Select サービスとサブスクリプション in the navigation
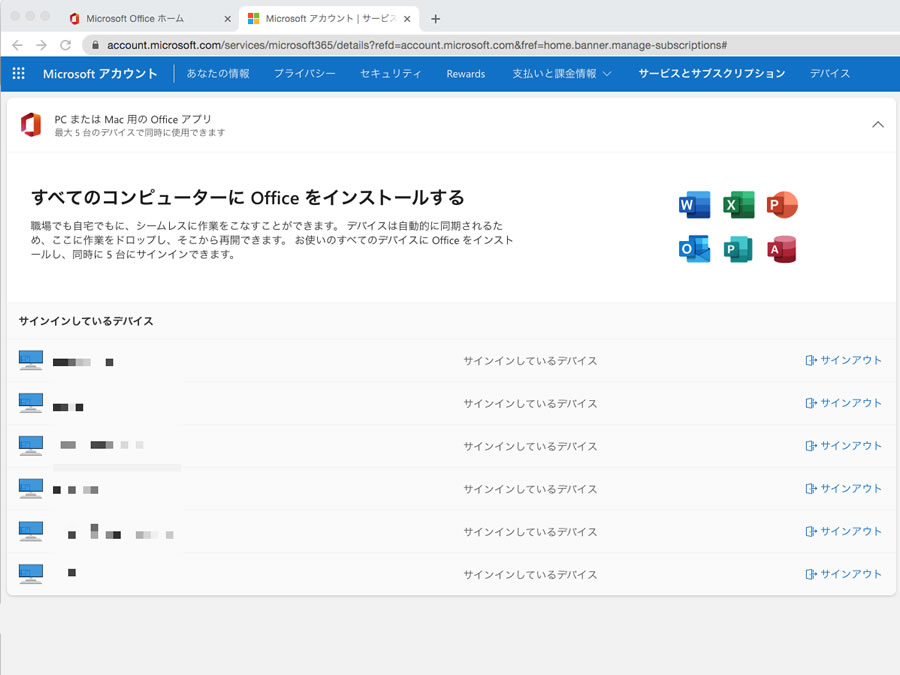 coord(712,73)
